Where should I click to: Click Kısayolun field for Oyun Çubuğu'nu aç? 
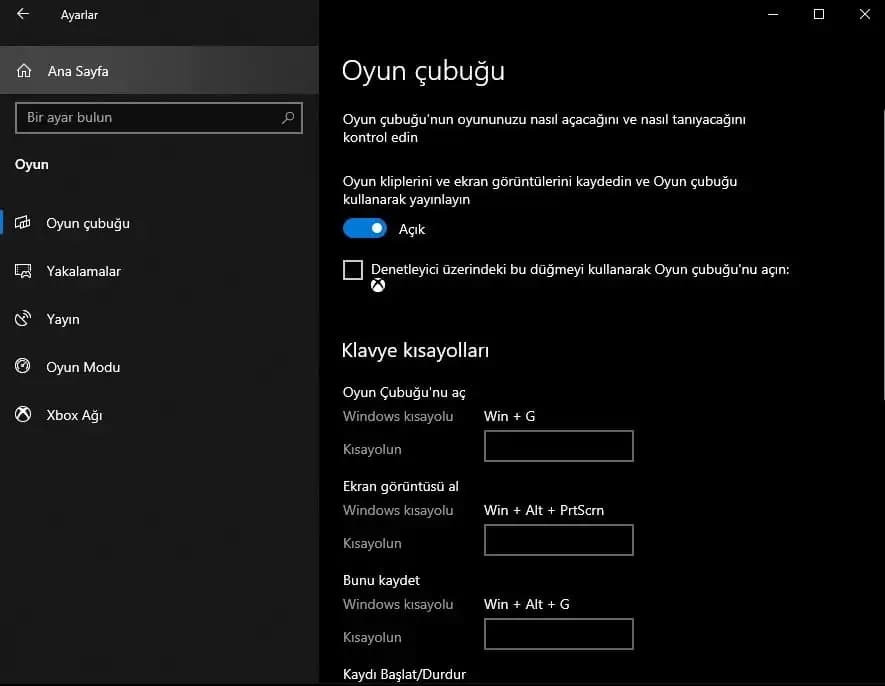(x=558, y=446)
